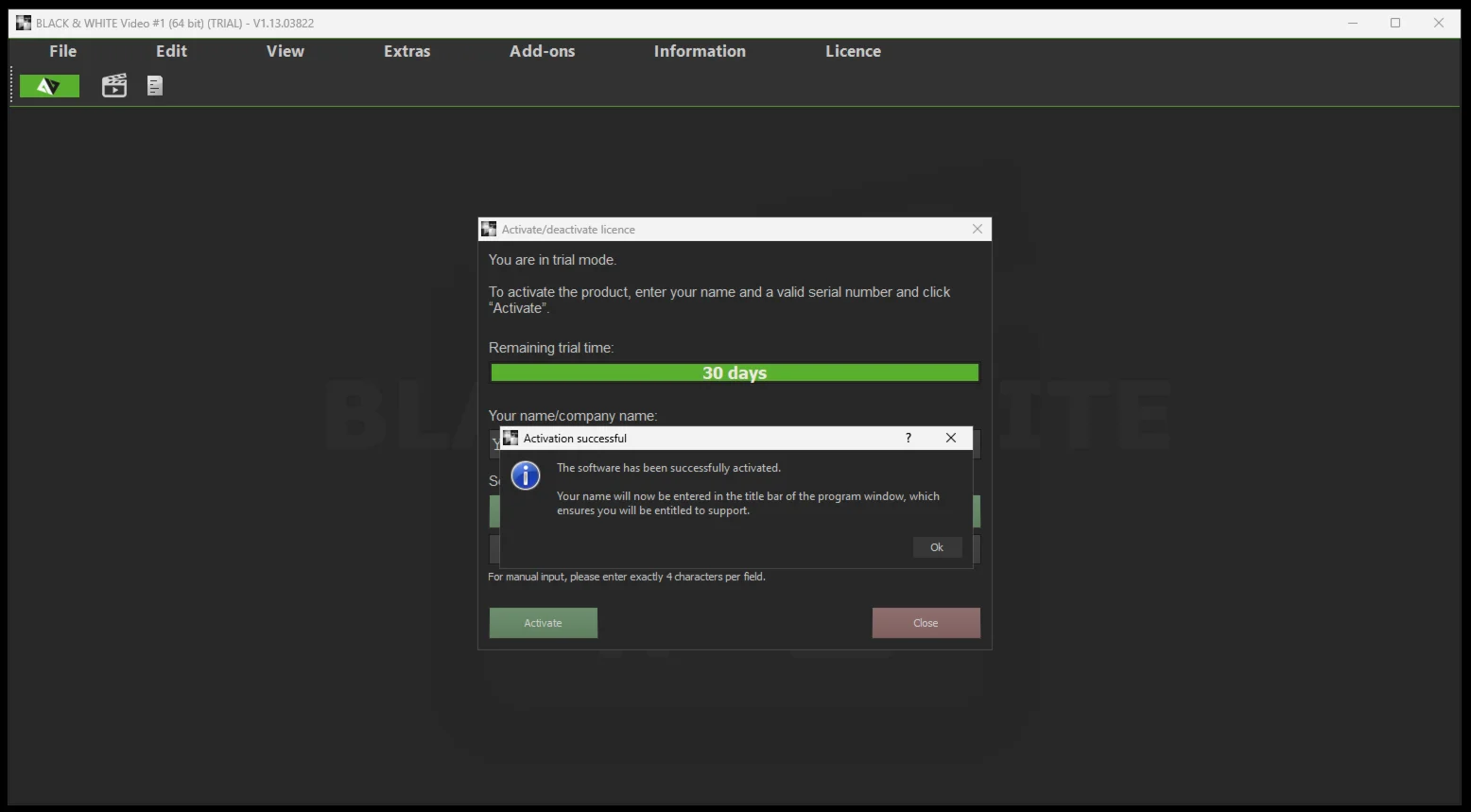Viewport: 1471px width, 812px height.
Task: Click the "Remaining trial time:" label
Action: (551, 348)
